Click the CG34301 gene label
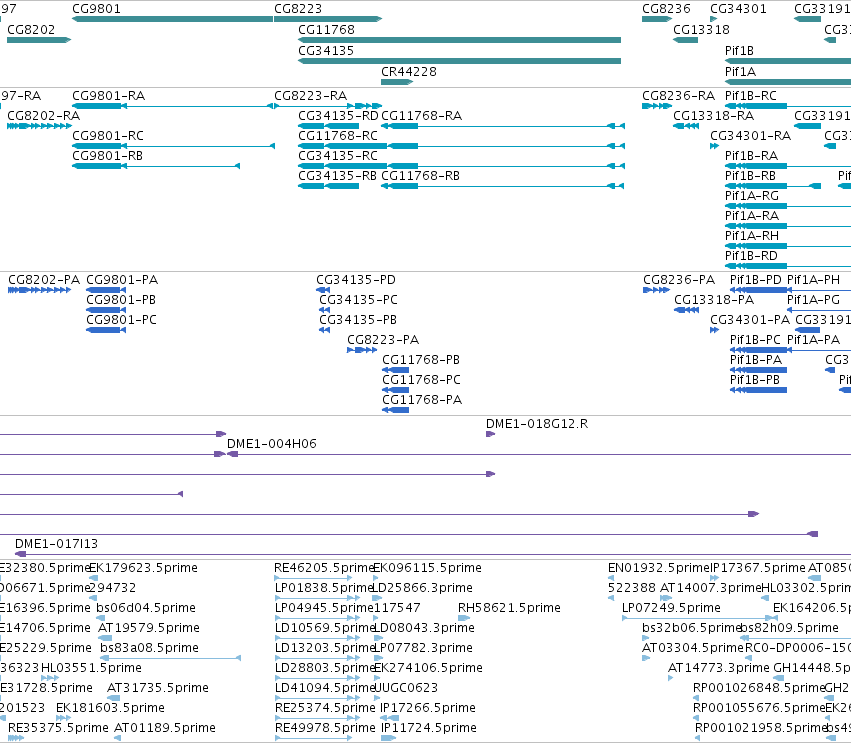 [x=738, y=9]
